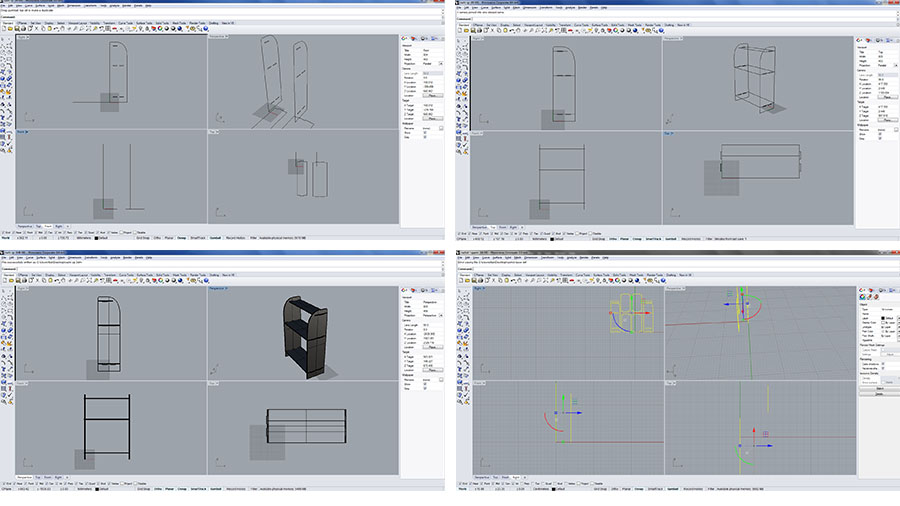Click Display Color swatch in gumball window properties

point(883,322)
